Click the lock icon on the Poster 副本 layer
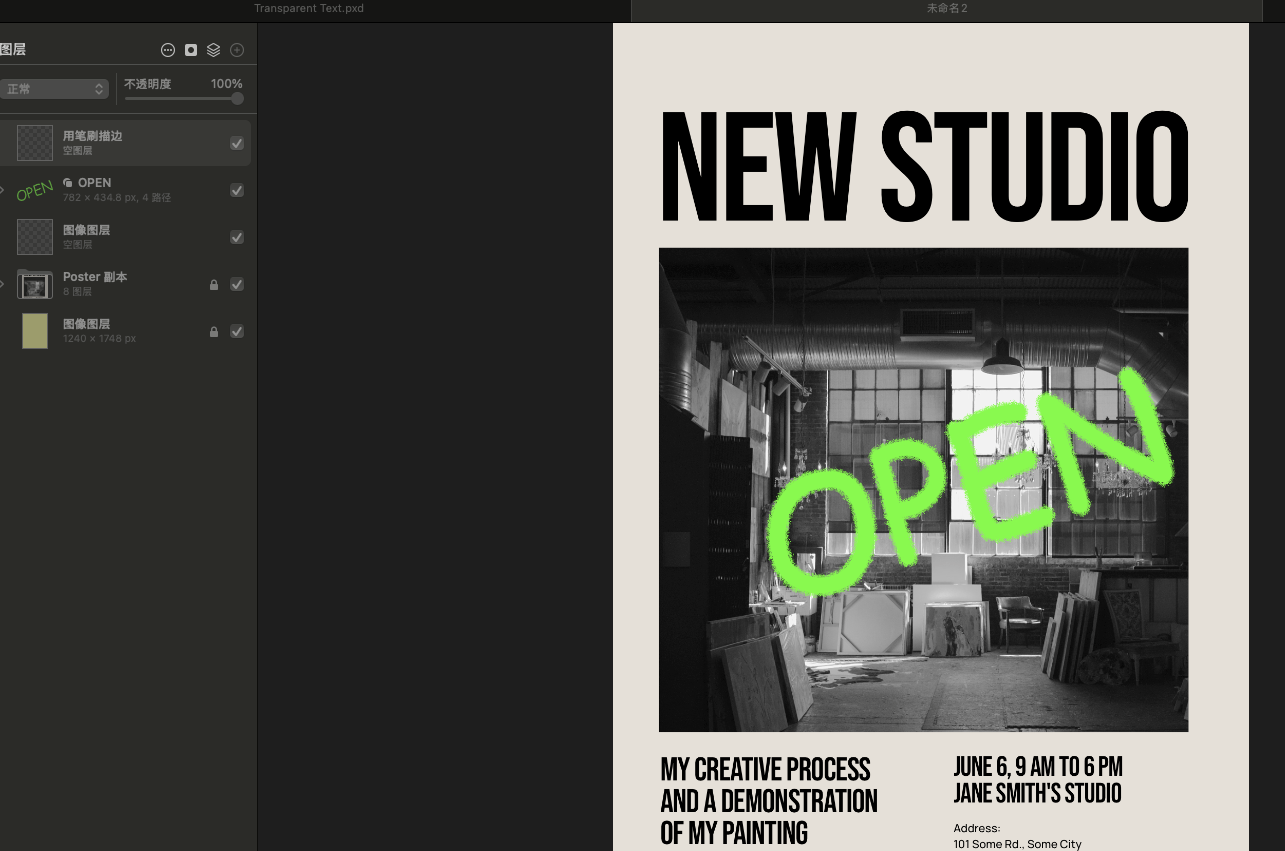The width and height of the screenshot is (1285, 851). [213, 285]
